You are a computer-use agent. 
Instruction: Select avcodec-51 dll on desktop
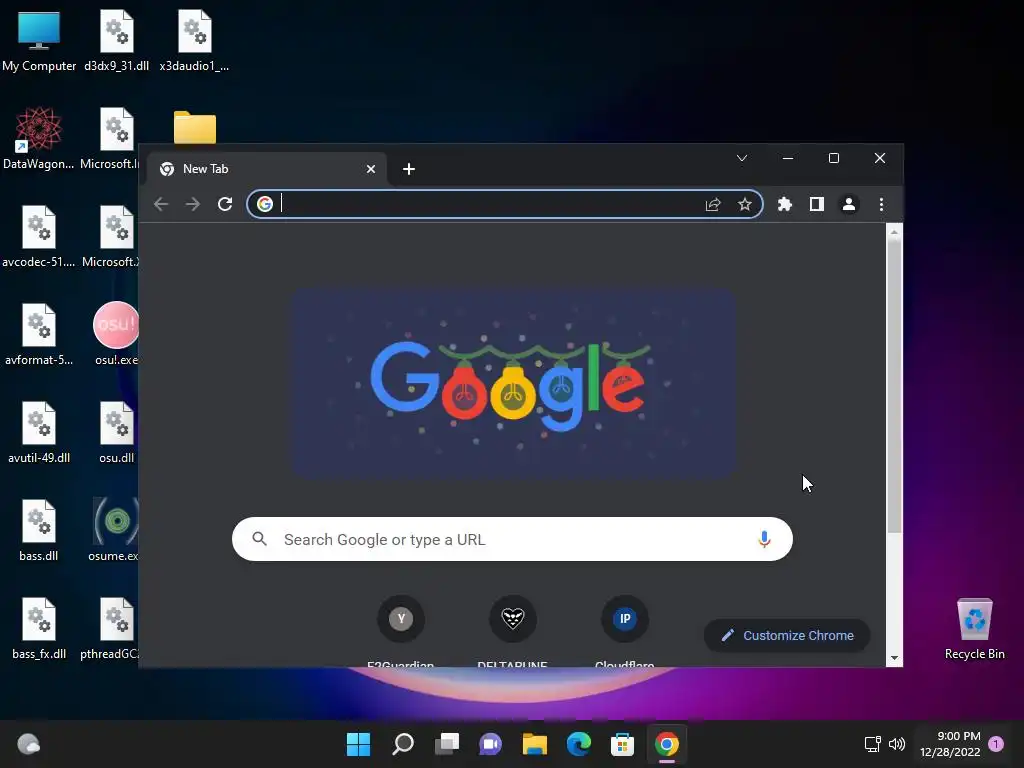click(39, 237)
